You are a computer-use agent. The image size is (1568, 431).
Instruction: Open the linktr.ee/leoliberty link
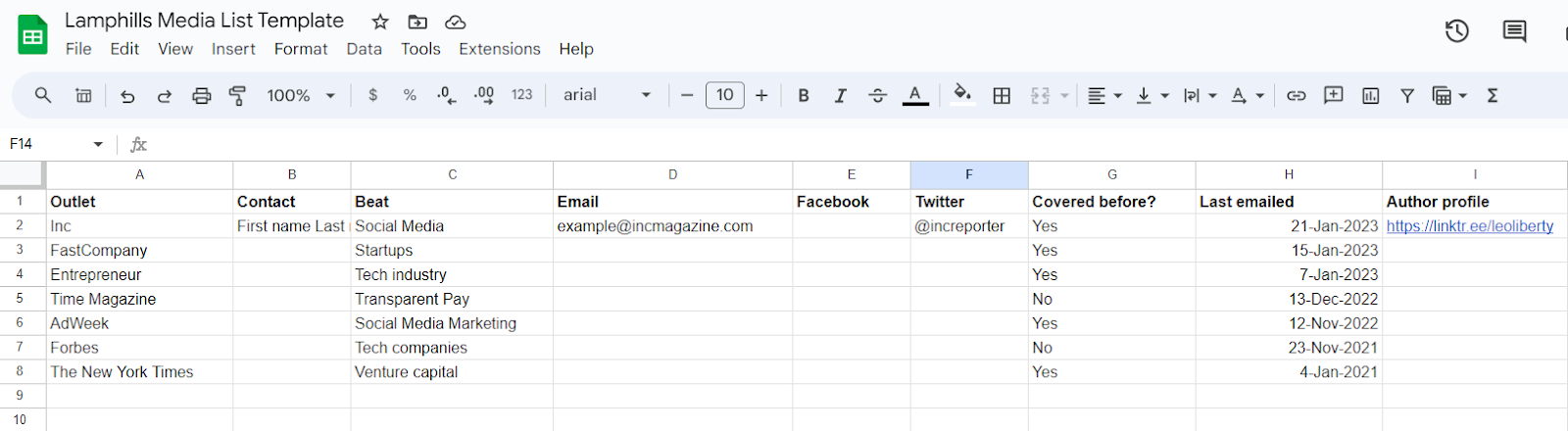tap(1469, 226)
